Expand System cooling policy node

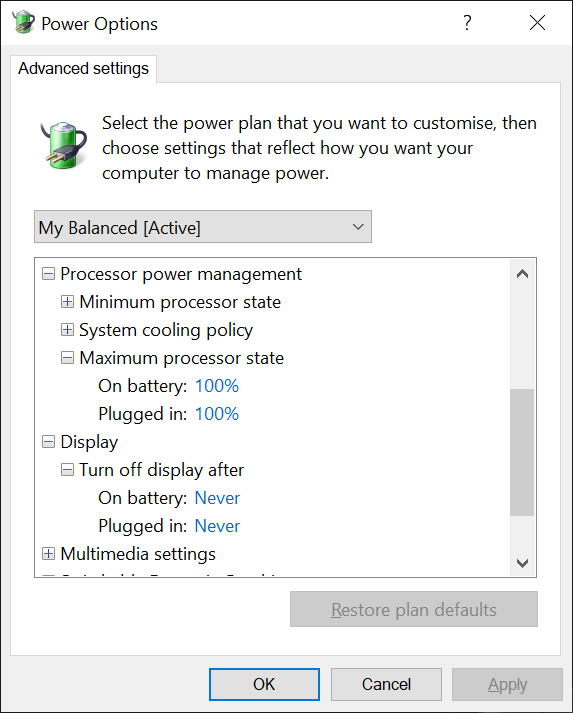pos(67,330)
